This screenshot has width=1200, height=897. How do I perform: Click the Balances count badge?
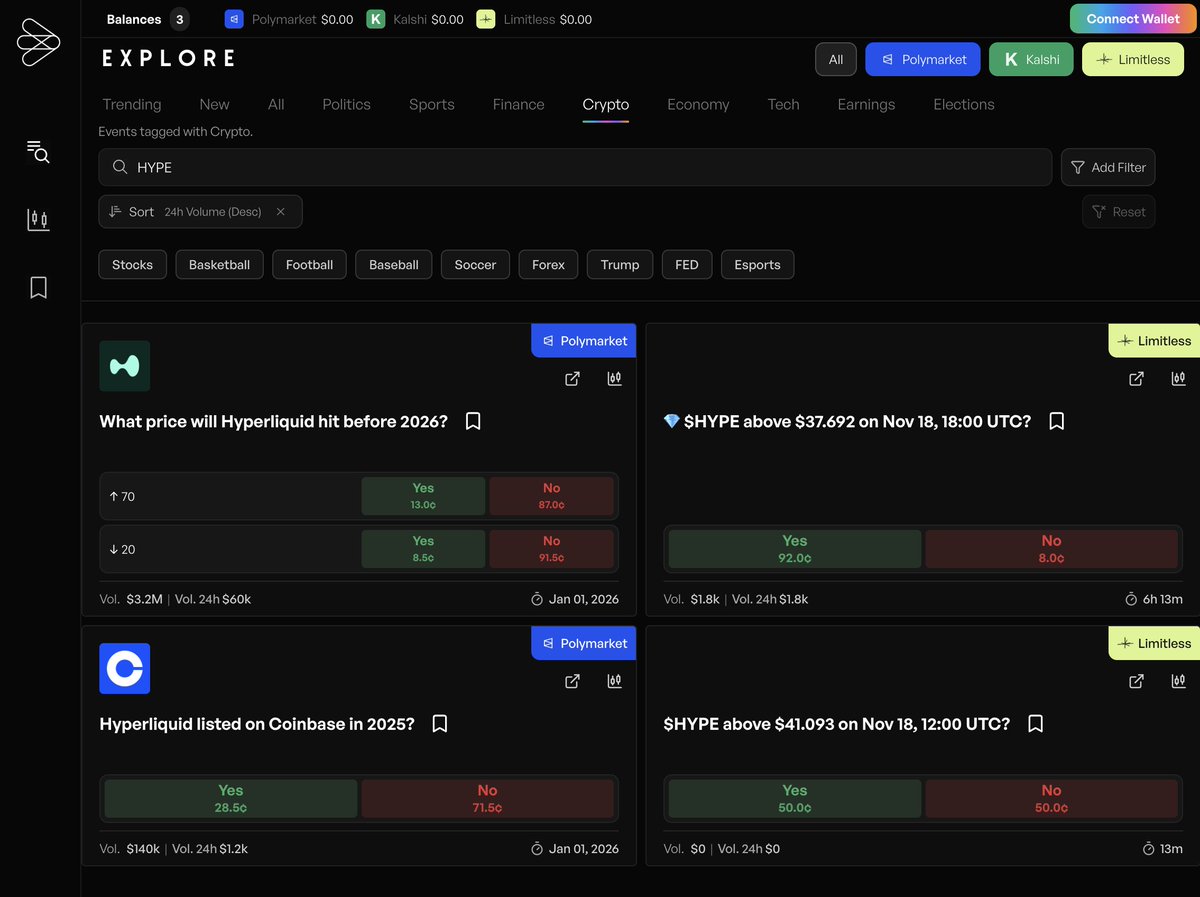179,19
